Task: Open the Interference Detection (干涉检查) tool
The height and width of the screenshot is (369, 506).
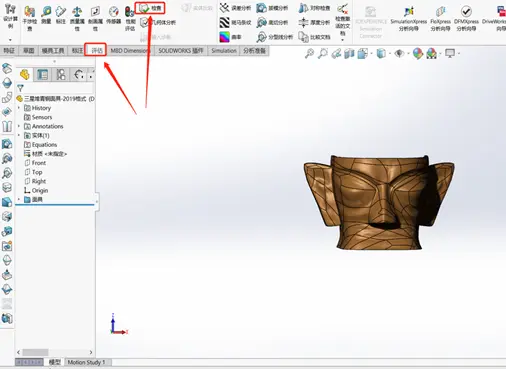Action: (x=30, y=18)
